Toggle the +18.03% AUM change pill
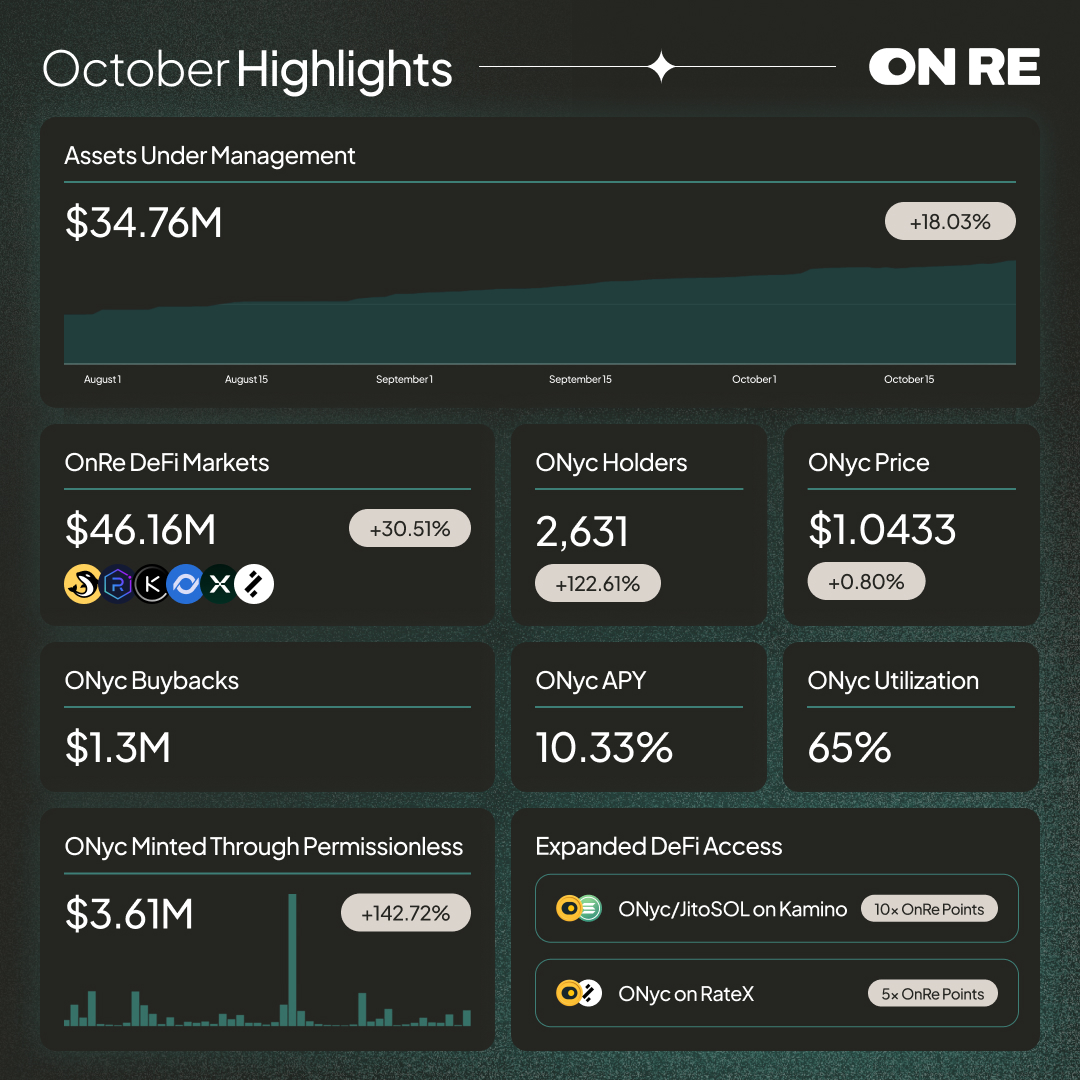This screenshot has width=1080, height=1080. [x=950, y=221]
